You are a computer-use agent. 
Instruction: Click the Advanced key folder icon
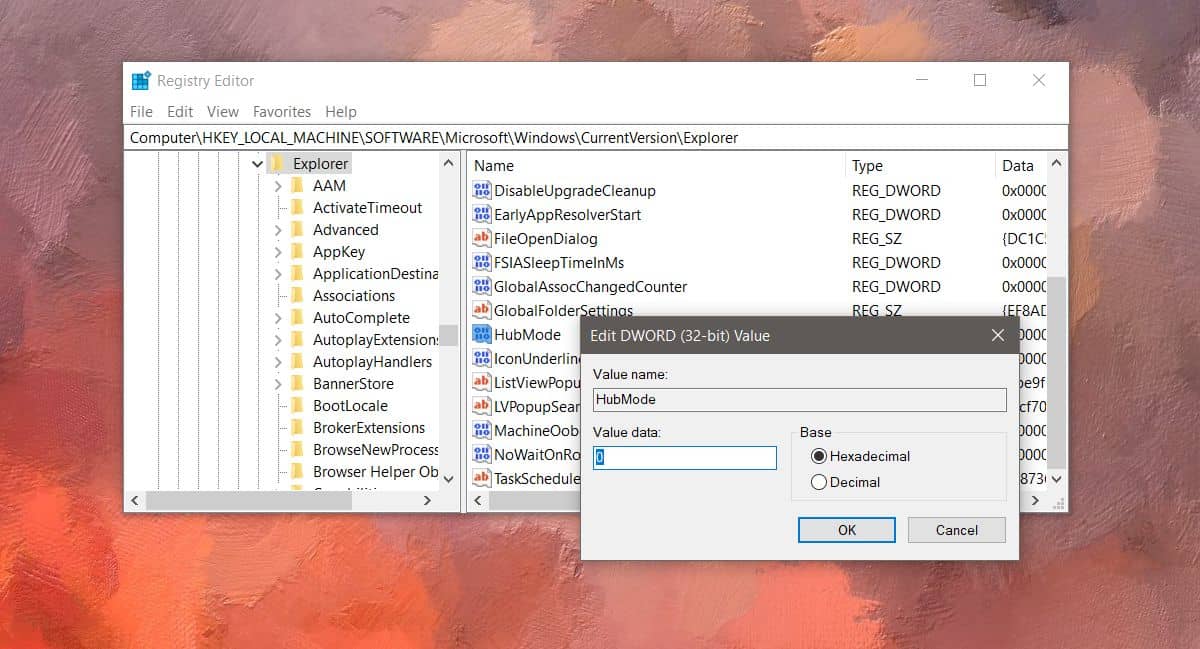pyautogui.click(x=297, y=229)
